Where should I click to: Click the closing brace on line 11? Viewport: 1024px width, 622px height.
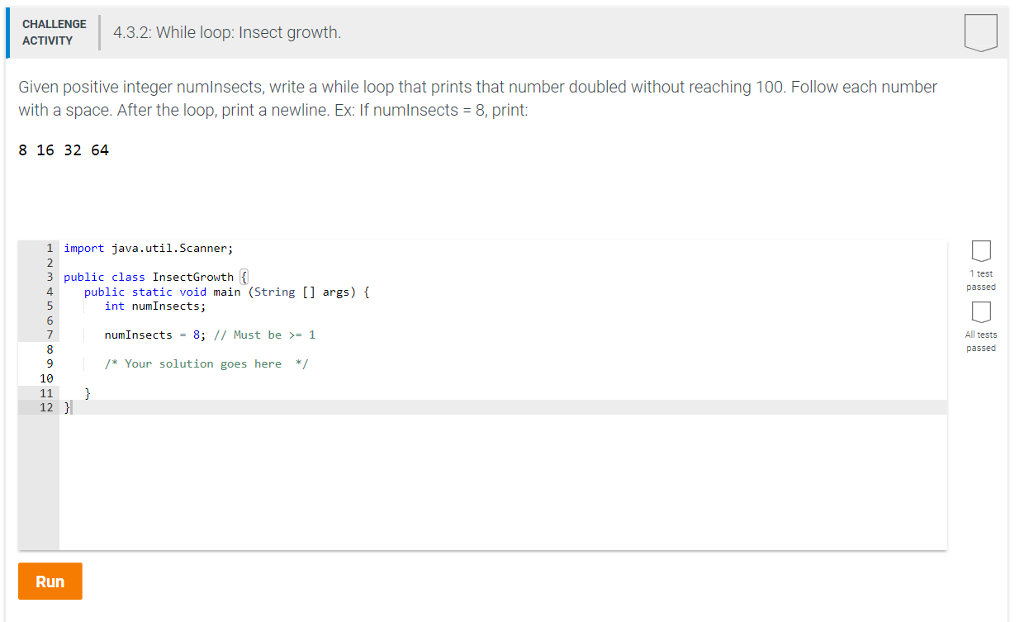(x=85, y=392)
